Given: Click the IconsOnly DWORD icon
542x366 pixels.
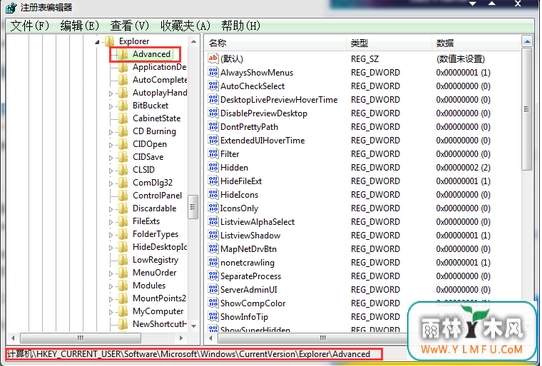Looking at the screenshot, I should (x=213, y=208).
